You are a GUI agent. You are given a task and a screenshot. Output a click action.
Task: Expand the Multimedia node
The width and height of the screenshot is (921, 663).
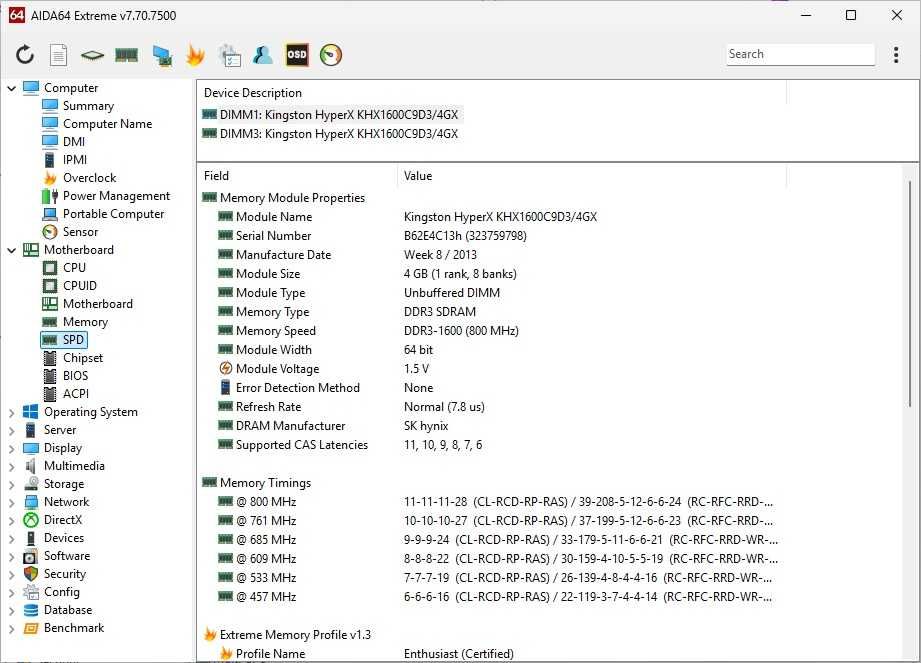11,467
